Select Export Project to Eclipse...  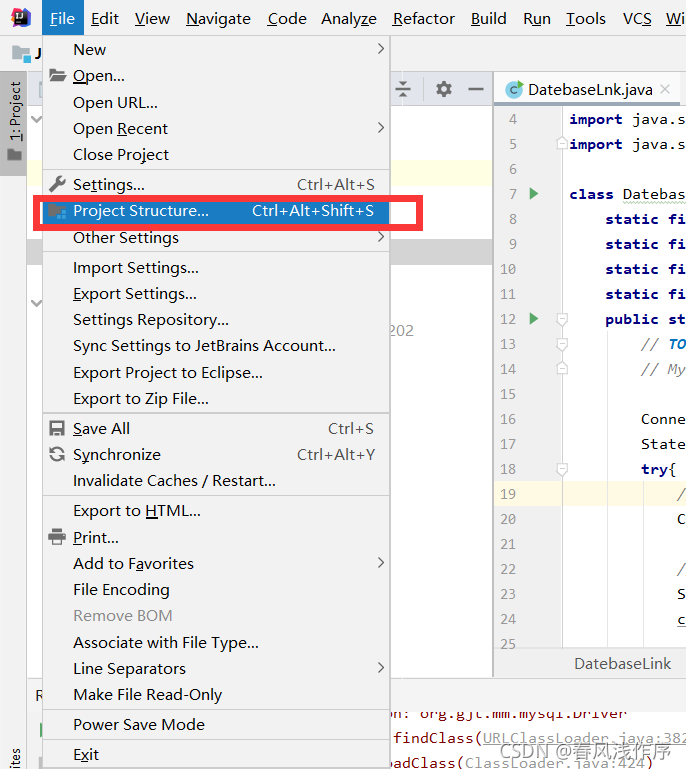pos(216,373)
